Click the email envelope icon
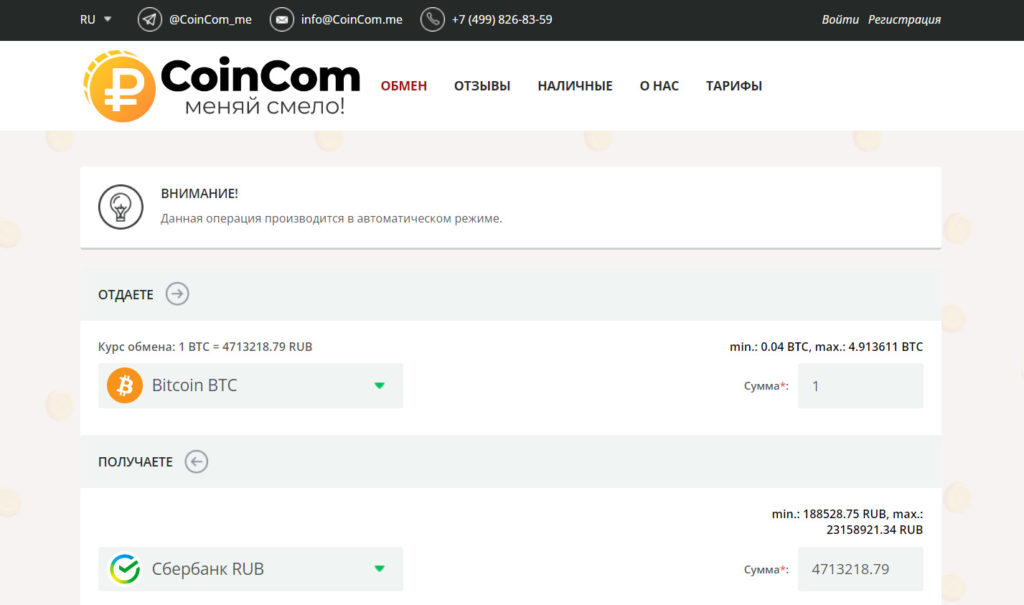1024x605 pixels. pyautogui.click(x=281, y=20)
